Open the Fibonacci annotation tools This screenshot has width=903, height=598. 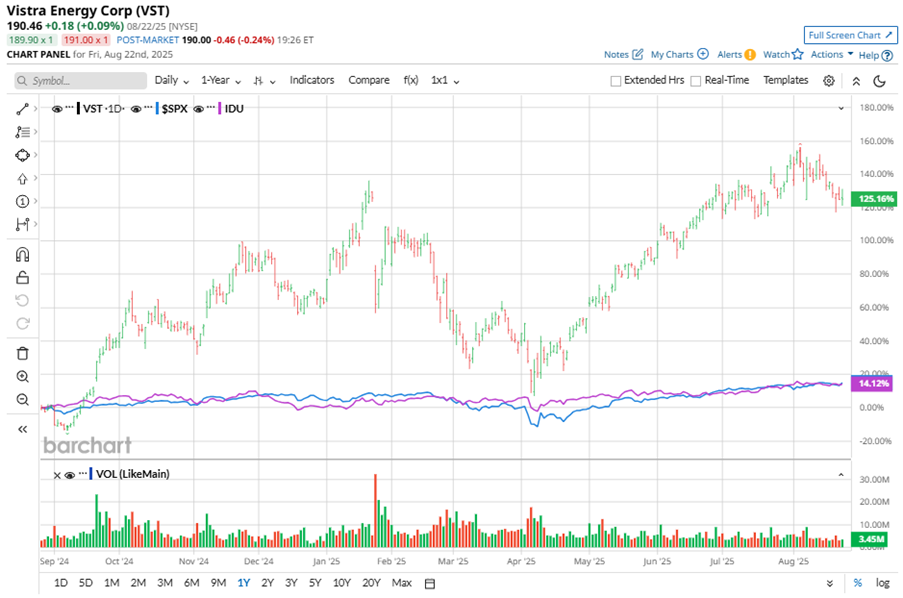(x=22, y=132)
